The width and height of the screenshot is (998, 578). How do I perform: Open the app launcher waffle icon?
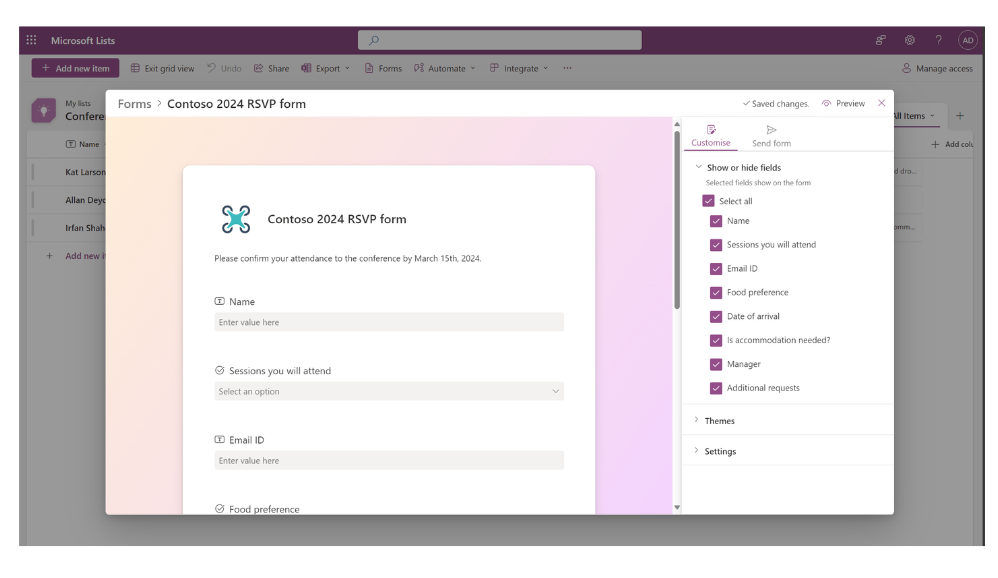[x=31, y=40]
